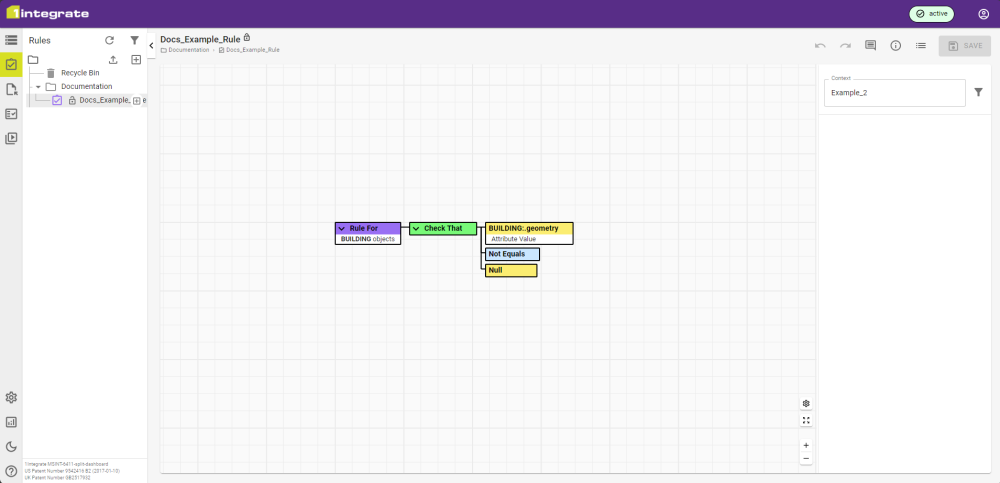Select Docs_Example_Rule in the rules tree

coord(104,100)
